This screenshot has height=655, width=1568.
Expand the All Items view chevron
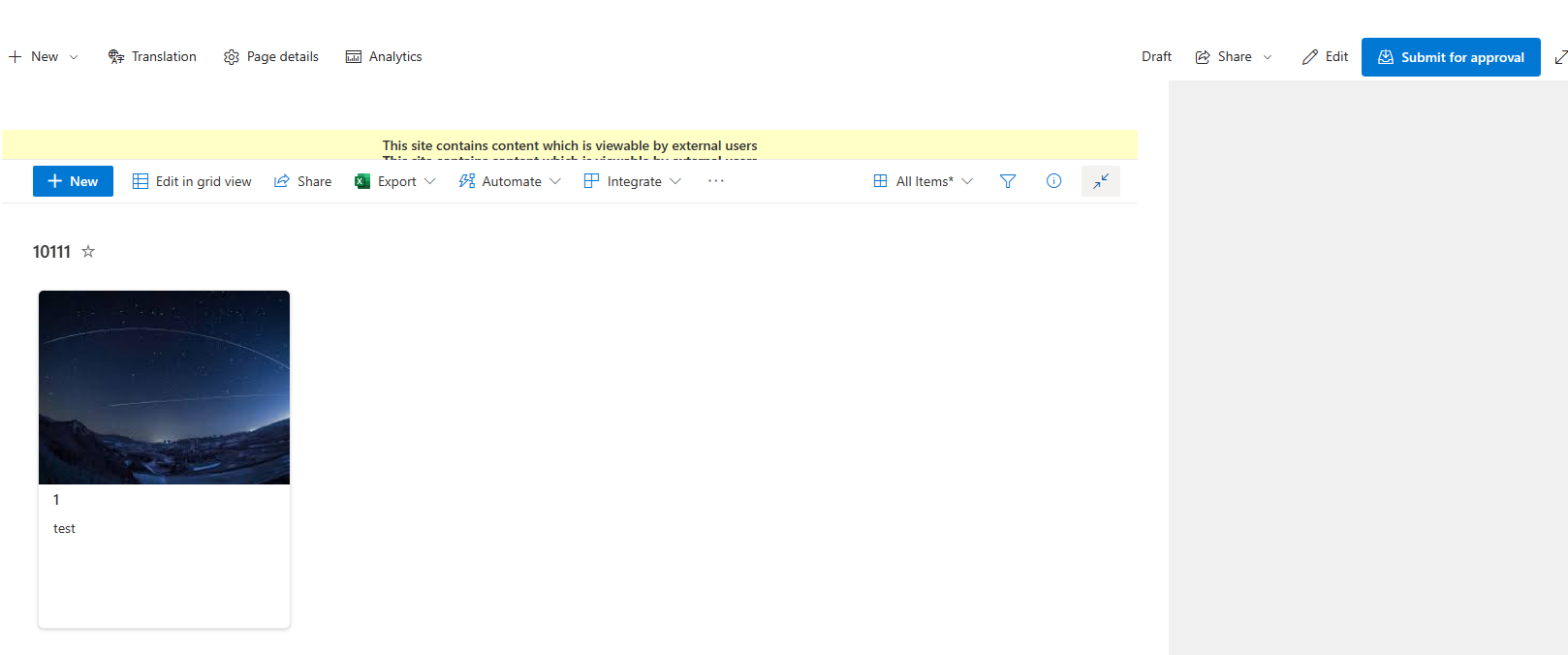click(967, 181)
